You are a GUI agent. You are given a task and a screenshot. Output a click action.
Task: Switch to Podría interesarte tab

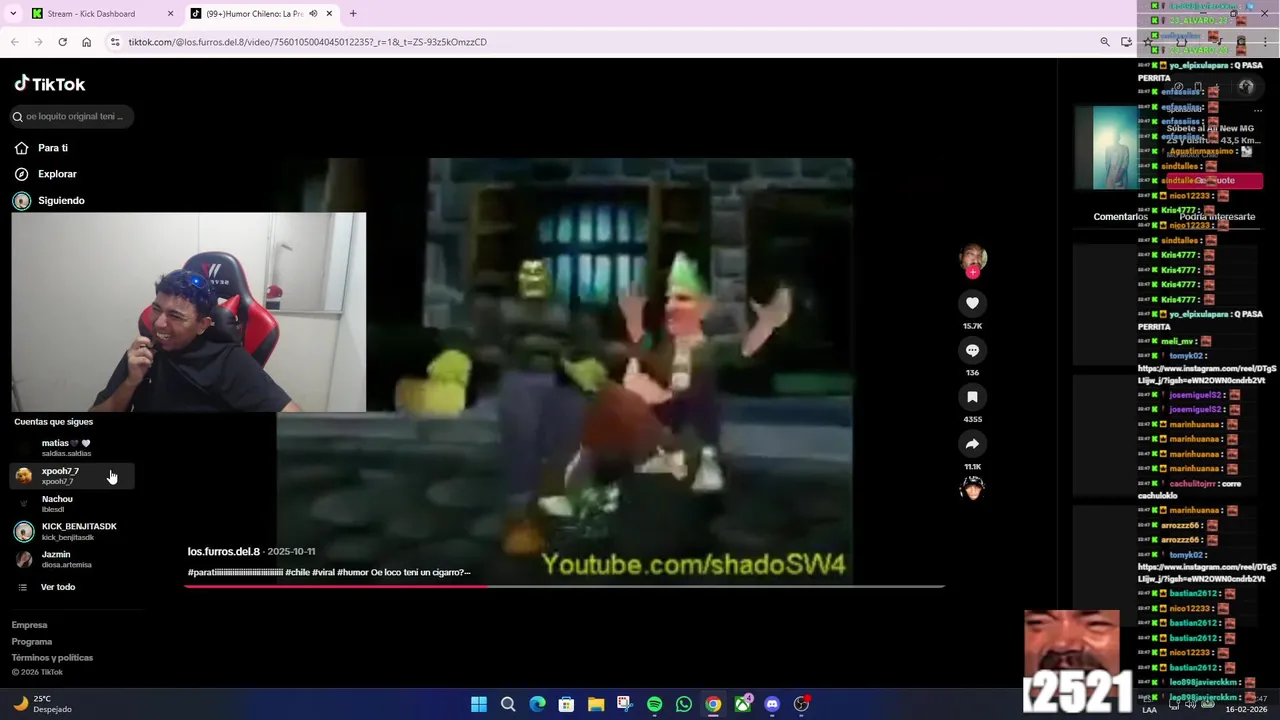coord(1217,217)
